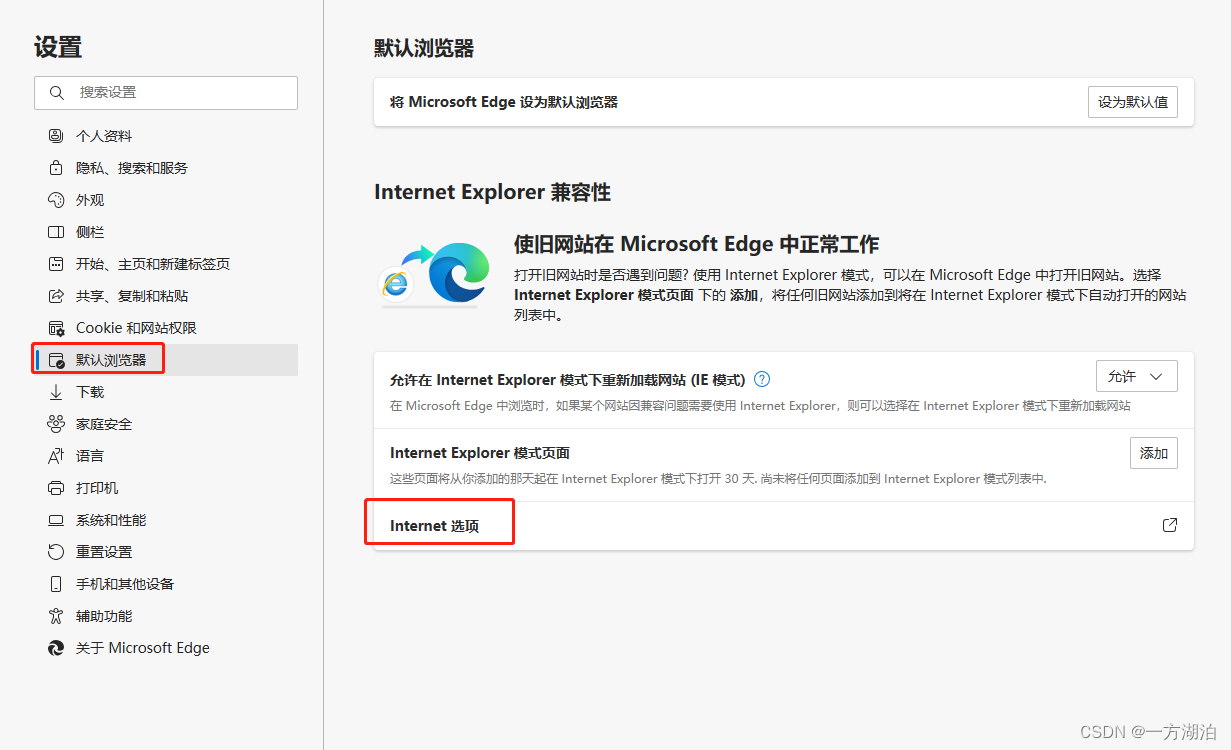Click the 系统和性能 laptop icon
The image size is (1231, 750).
pyautogui.click(x=56, y=520)
